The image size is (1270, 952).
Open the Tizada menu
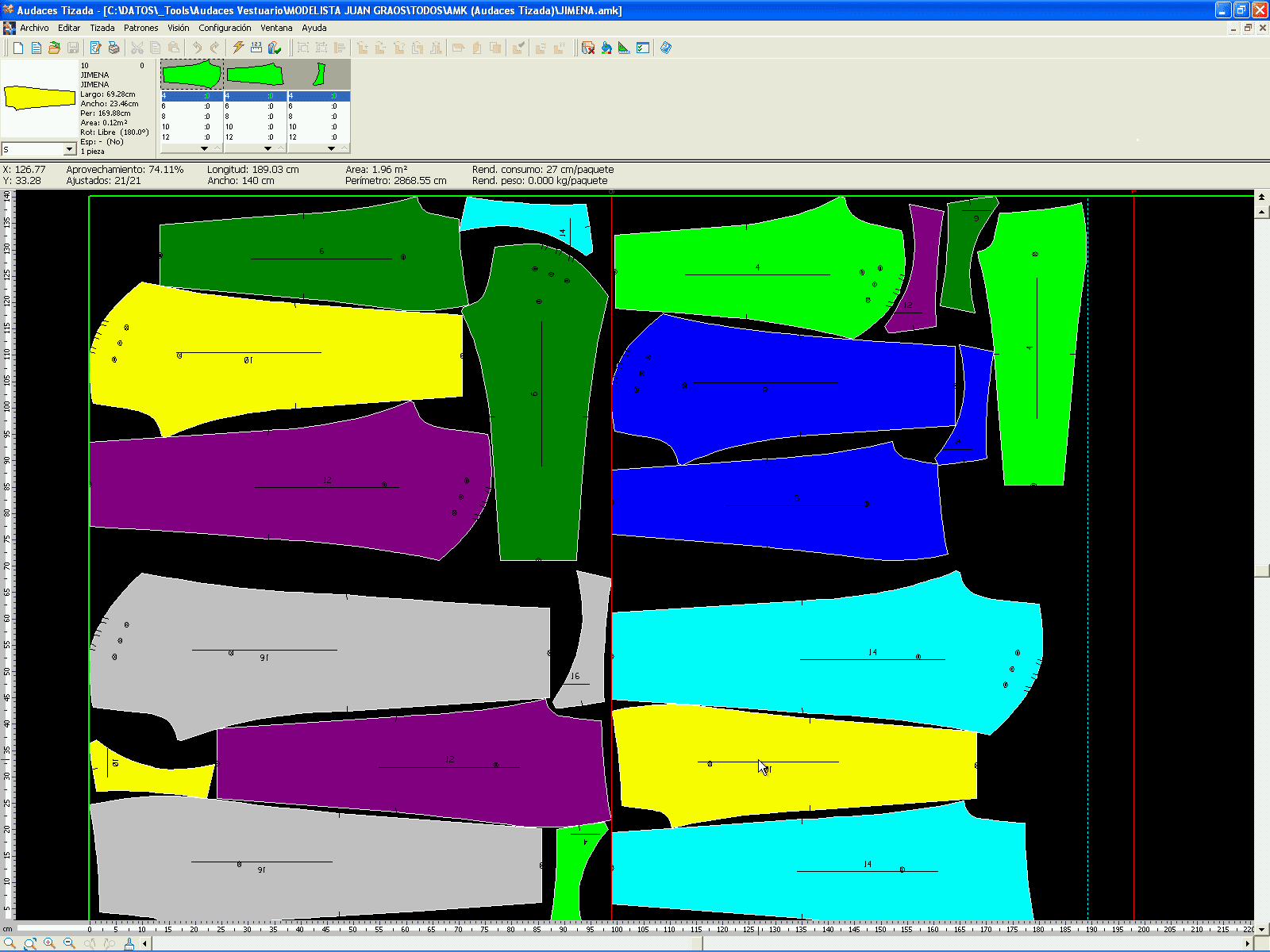(102, 28)
